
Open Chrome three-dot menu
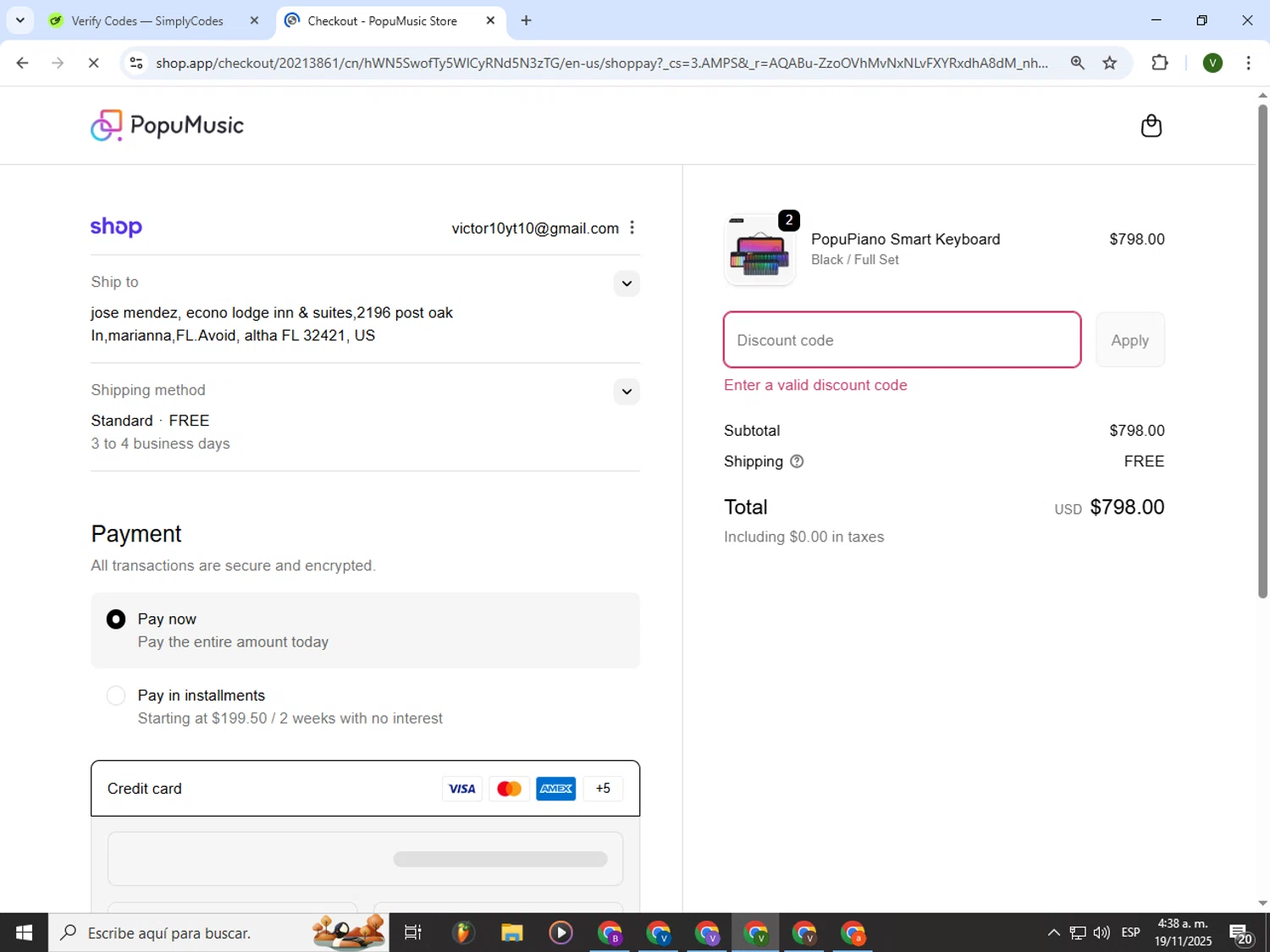(x=1248, y=63)
